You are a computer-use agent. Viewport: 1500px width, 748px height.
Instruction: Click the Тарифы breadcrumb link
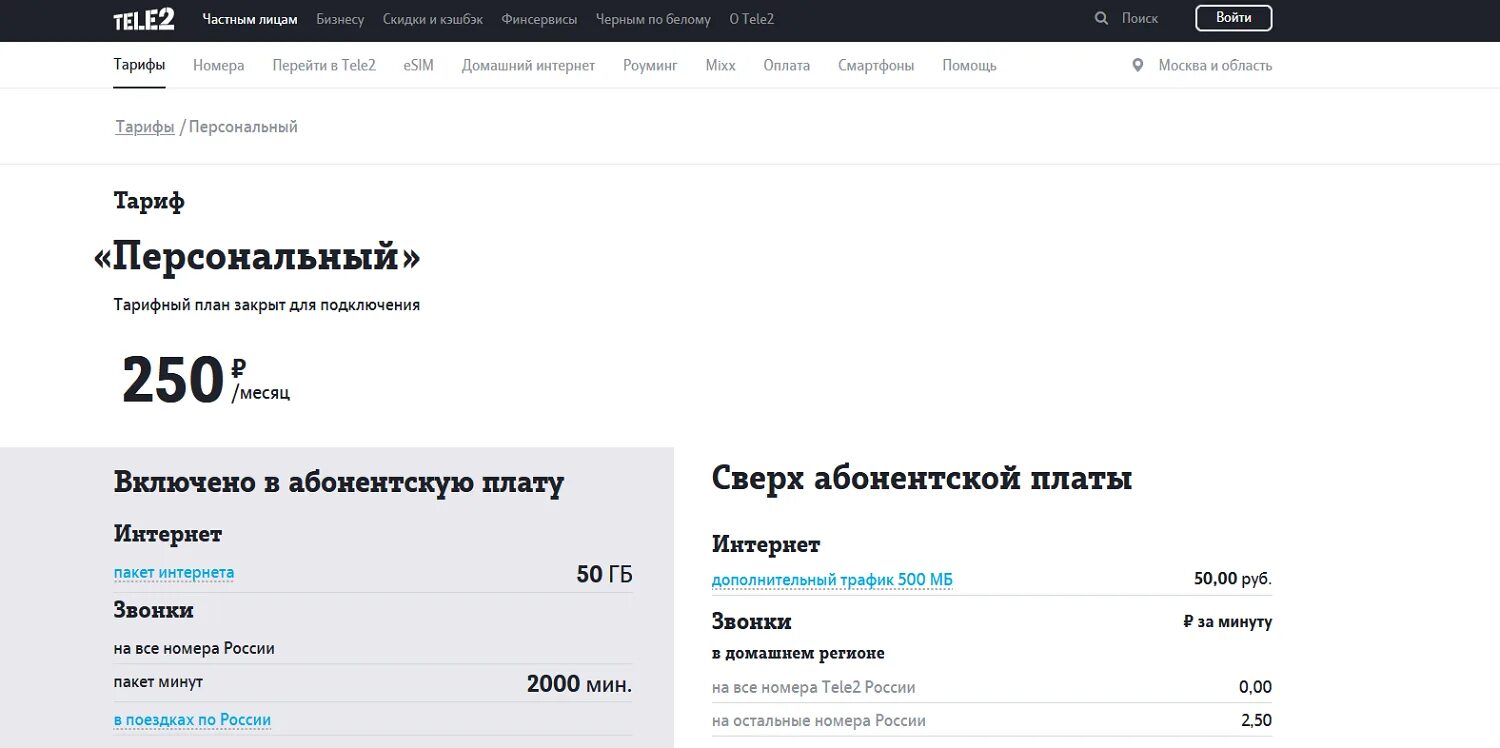click(x=145, y=127)
